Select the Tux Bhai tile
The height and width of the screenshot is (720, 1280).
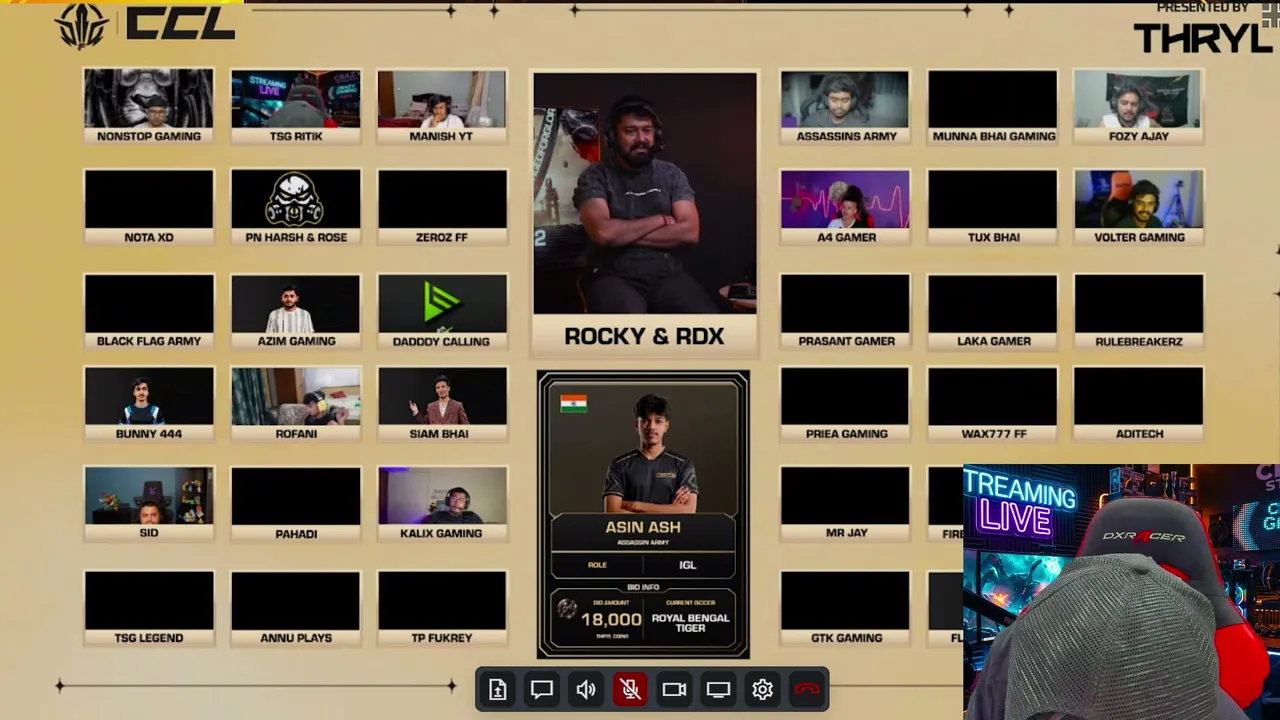click(992, 207)
